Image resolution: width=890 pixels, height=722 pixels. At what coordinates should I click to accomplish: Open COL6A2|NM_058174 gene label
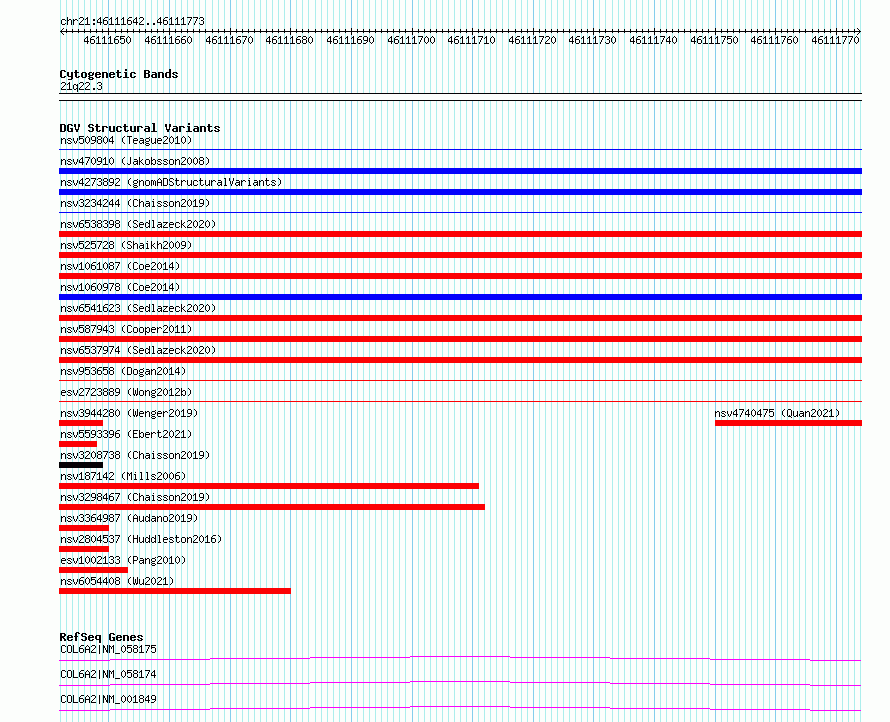point(108,674)
